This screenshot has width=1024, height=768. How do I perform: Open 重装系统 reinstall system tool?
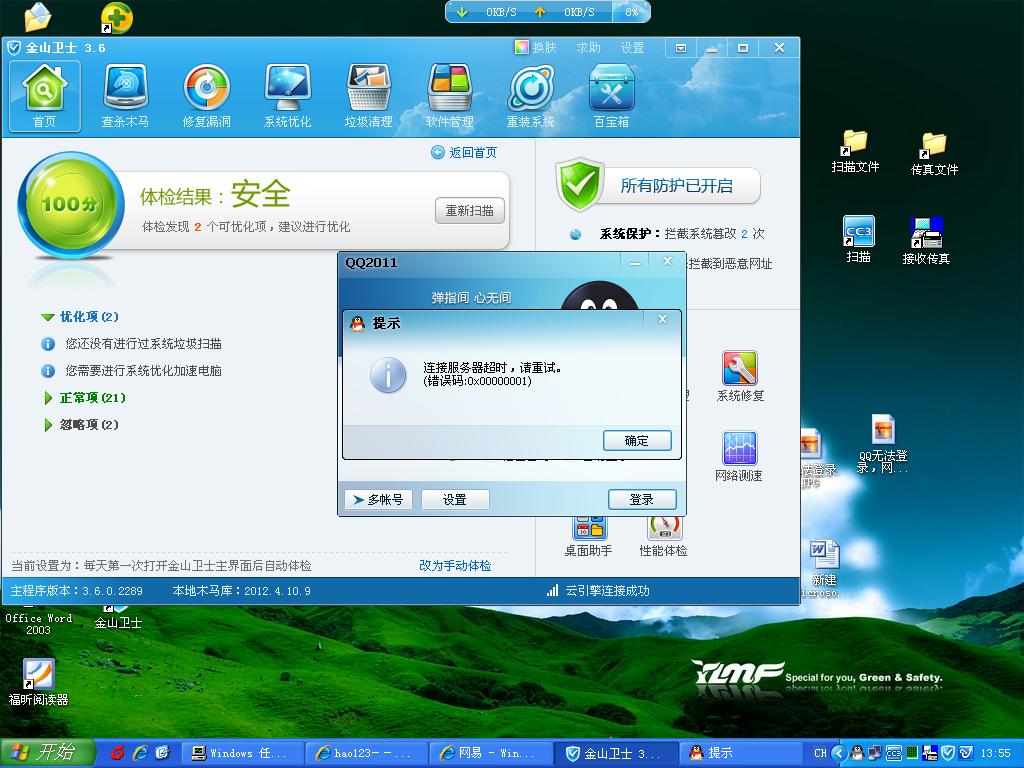[530, 96]
